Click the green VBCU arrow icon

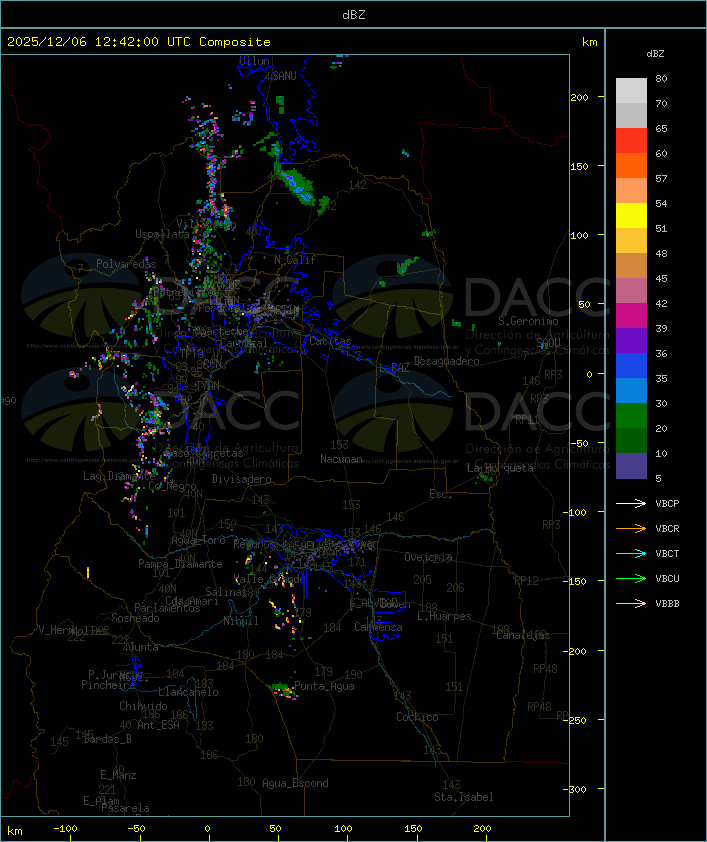[x=631, y=578]
